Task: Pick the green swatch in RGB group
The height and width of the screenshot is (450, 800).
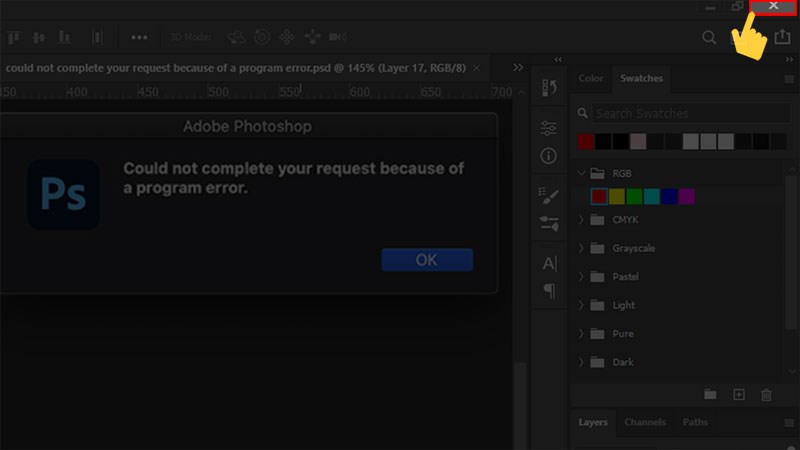Action: pos(634,196)
